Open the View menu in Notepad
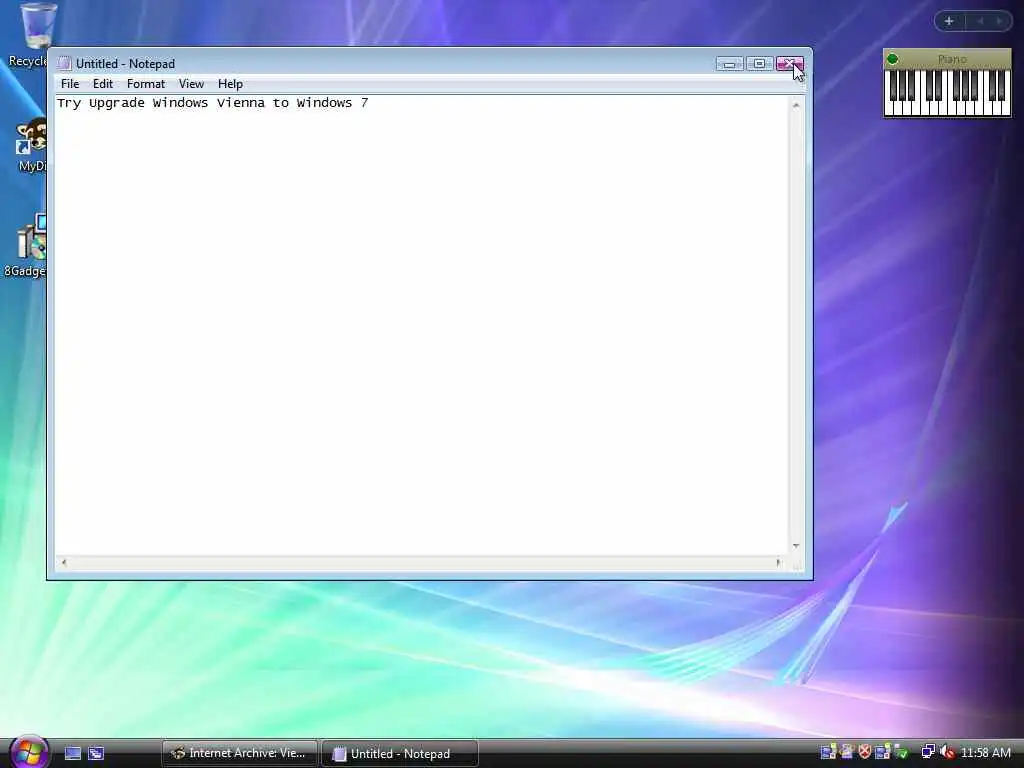The image size is (1024, 768). point(191,84)
